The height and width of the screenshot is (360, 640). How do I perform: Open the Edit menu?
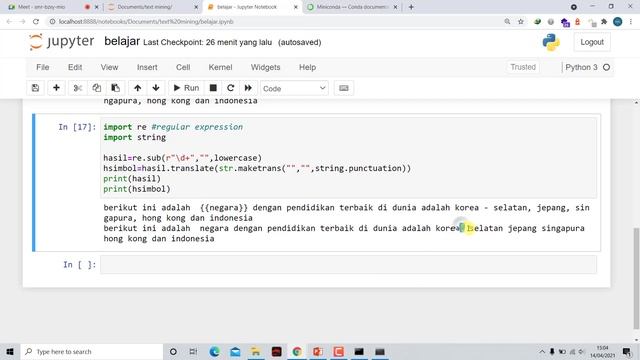75,67
